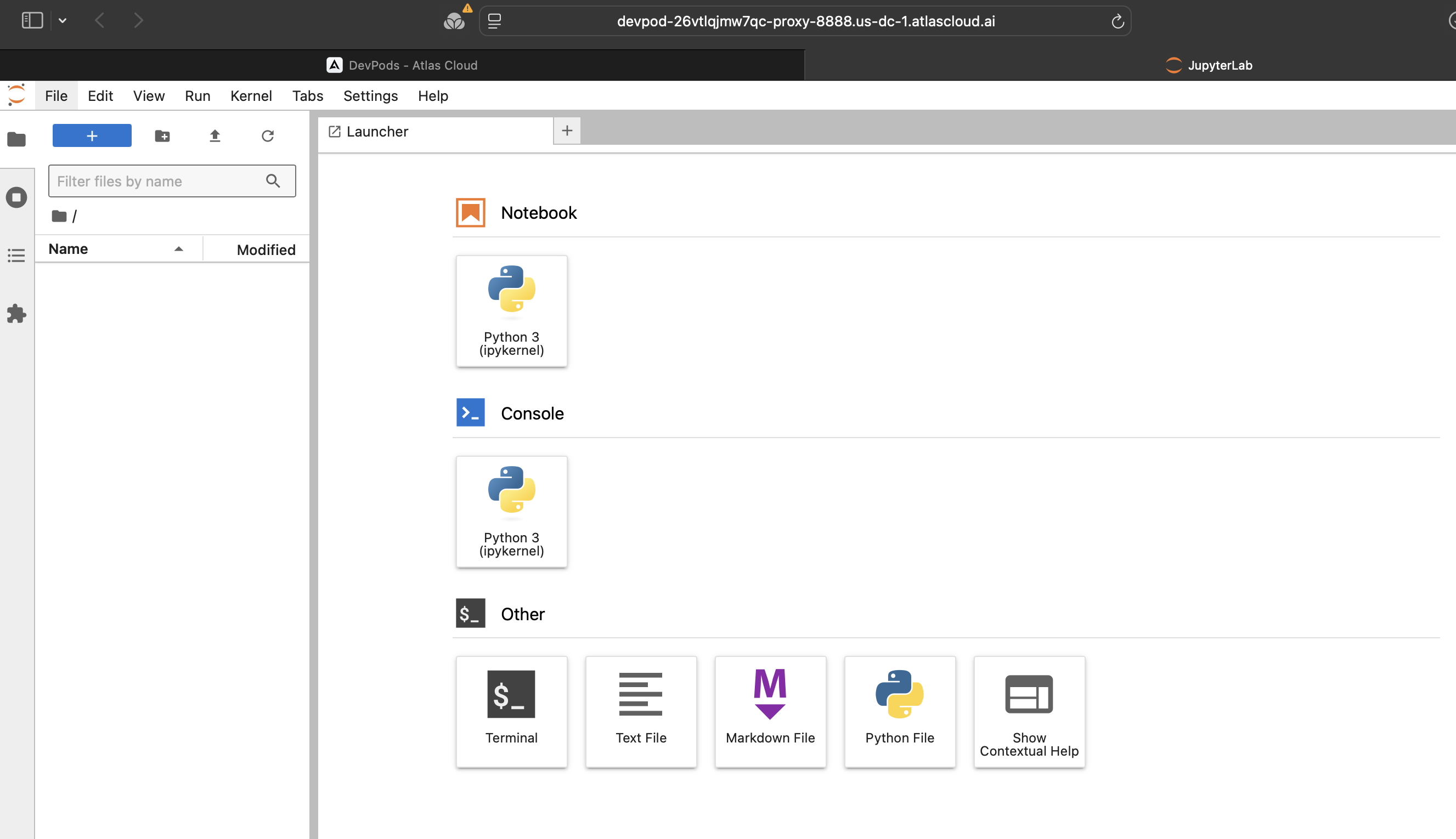Image resolution: width=1456 pixels, height=839 pixels.
Task: Open the Safari tab group dropdown chevron
Action: pyautogui.click(x=62, y=21)
